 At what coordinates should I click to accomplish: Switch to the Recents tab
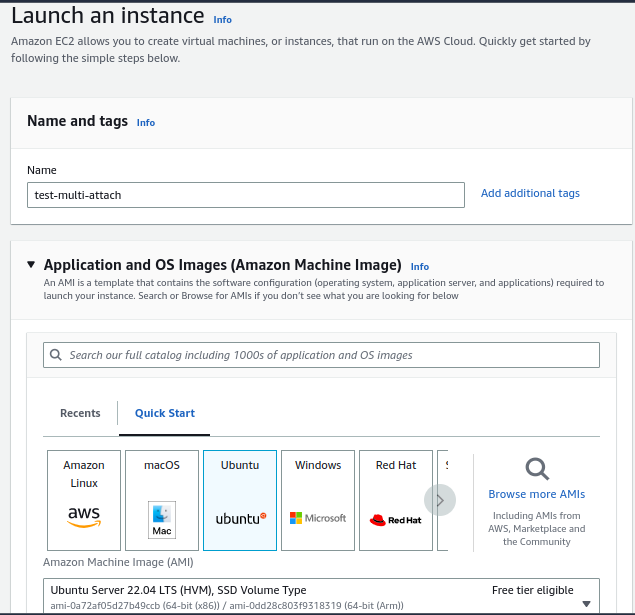click(80, 413)
